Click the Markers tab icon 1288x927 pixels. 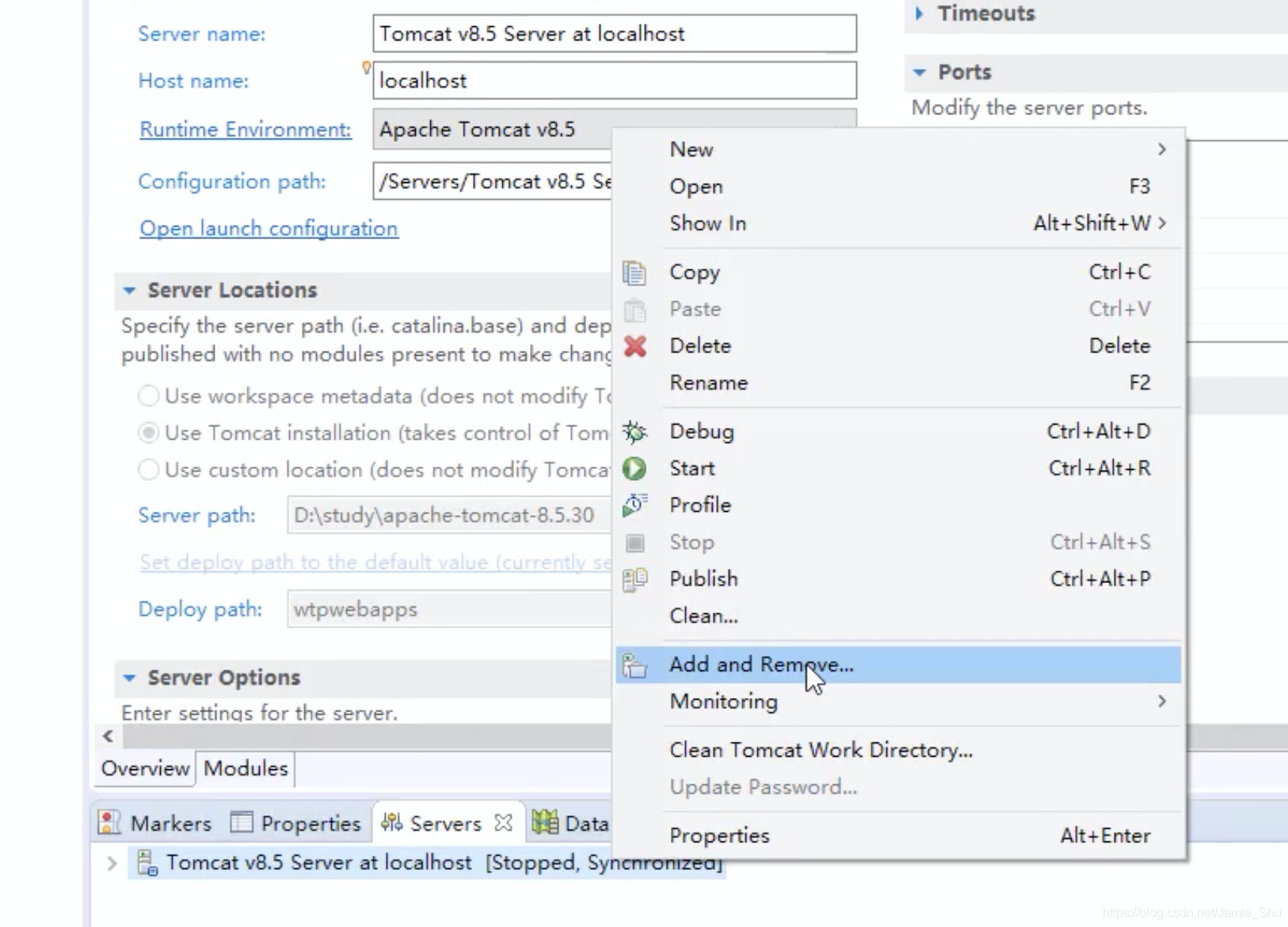tap(109, 823)
